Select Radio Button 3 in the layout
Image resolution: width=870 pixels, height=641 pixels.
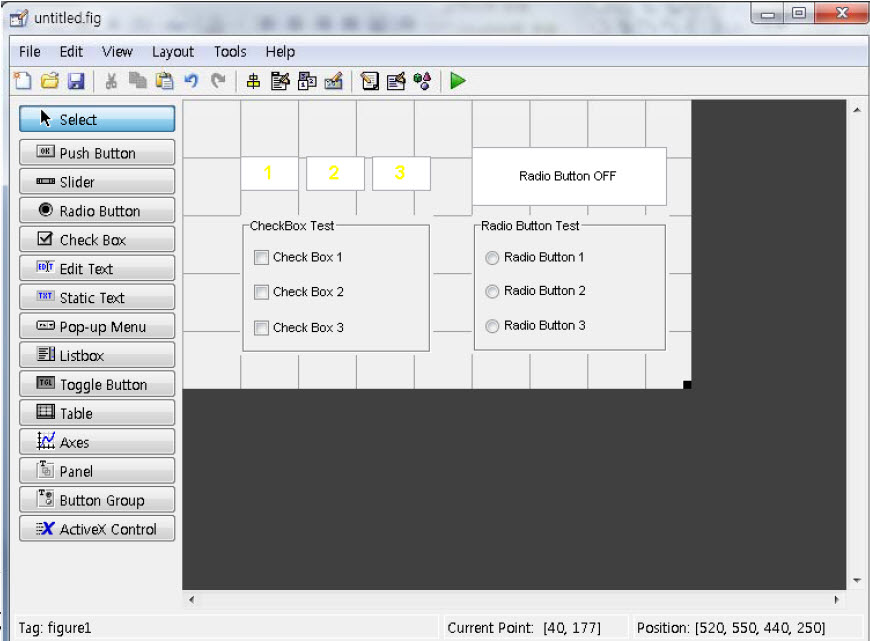click(535, 326)
